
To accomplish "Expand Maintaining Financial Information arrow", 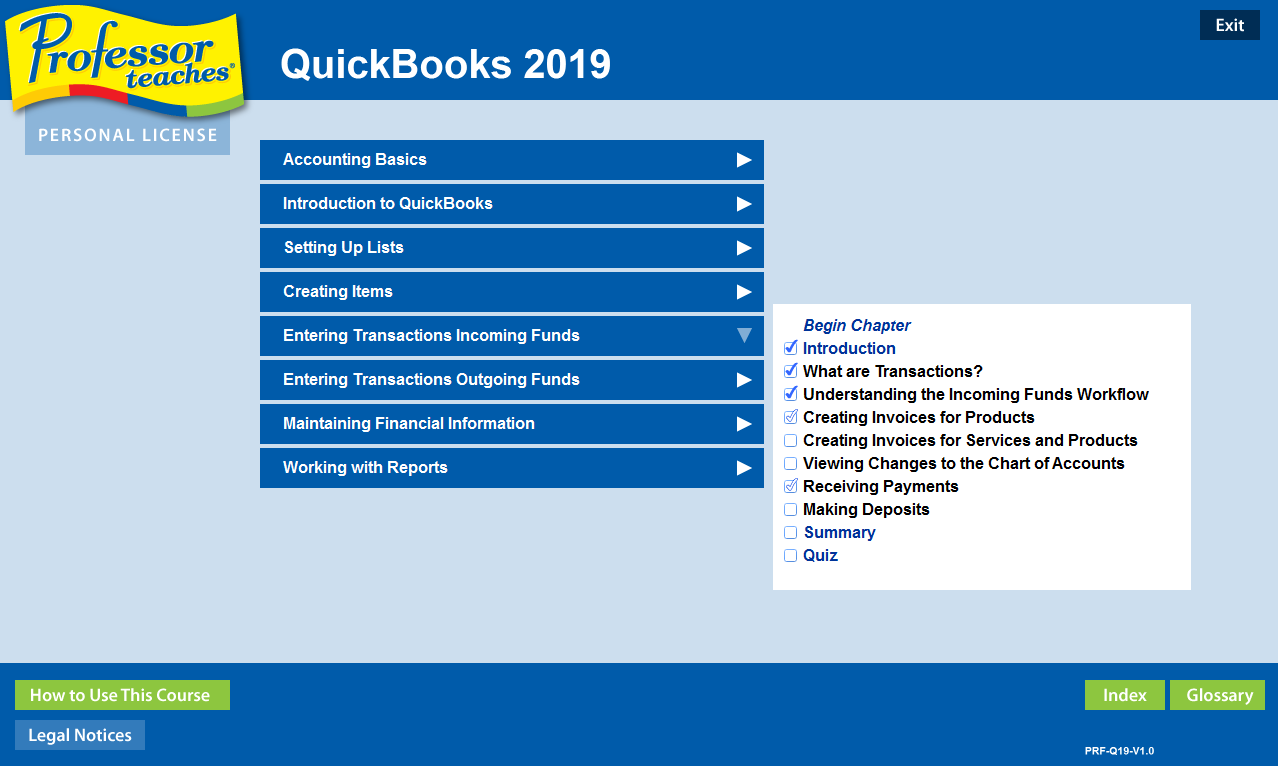I will click(x=744, y=424).
